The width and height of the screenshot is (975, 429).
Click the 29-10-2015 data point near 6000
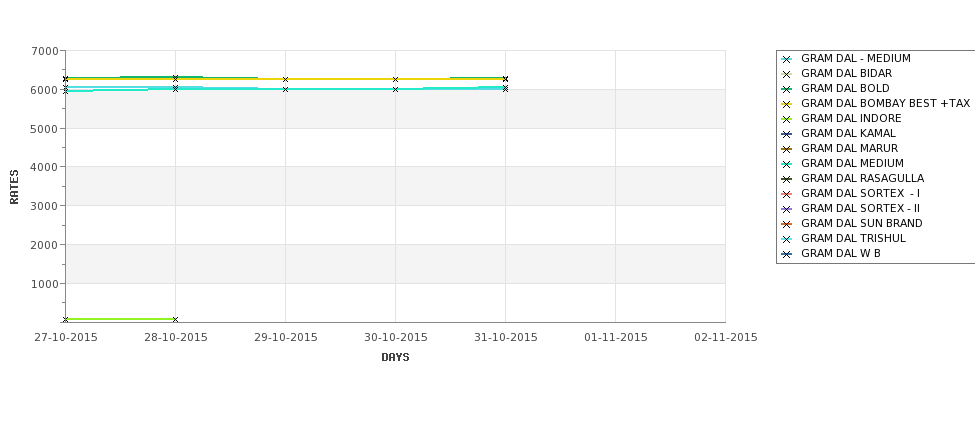click(285, 90)
